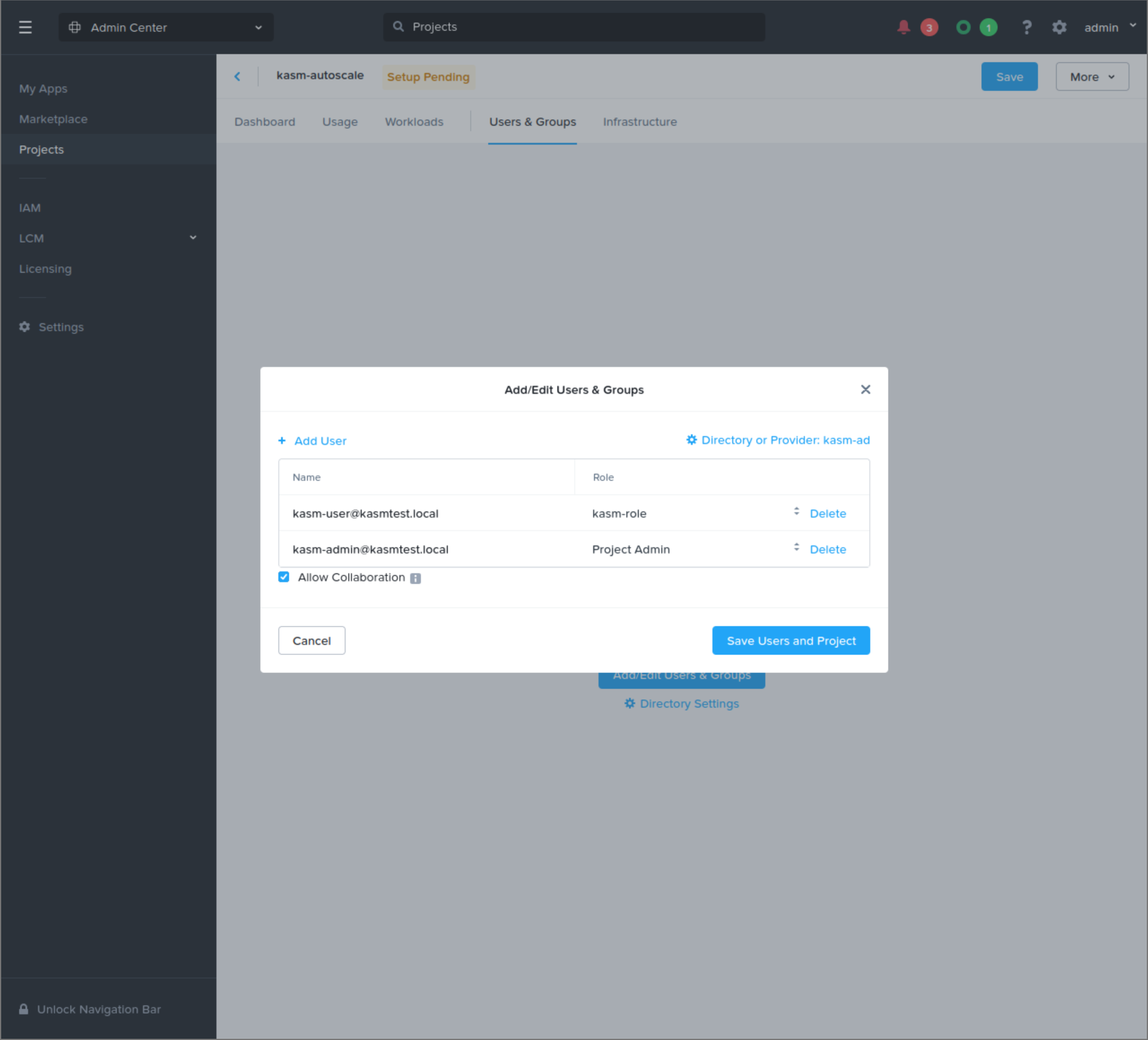Click inside the Projects search field
This screenshot has height=1040, width=1148.
[574, 27]
